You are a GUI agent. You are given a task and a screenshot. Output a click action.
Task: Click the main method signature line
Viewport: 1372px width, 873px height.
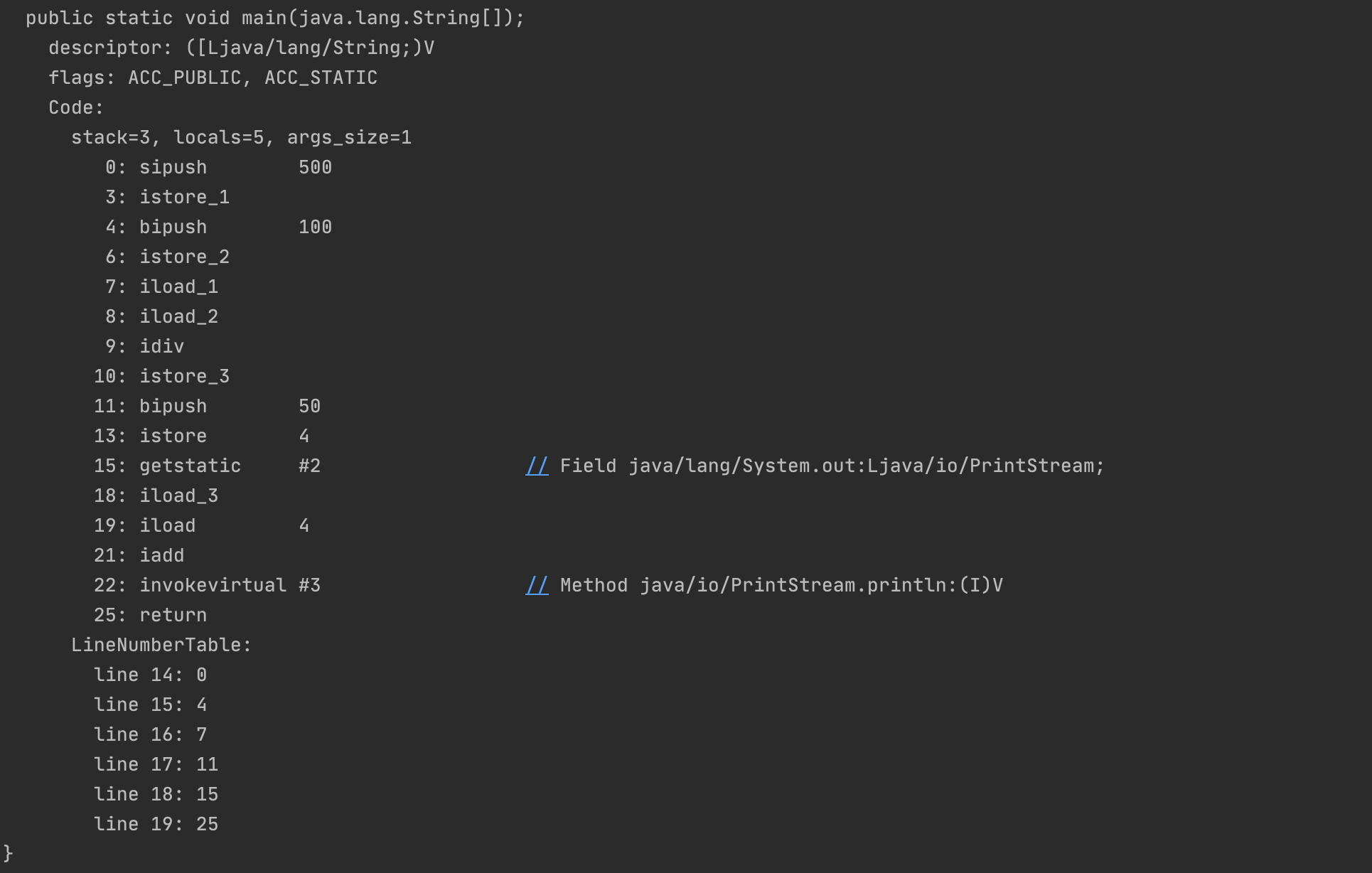click(x=275, y=18)
